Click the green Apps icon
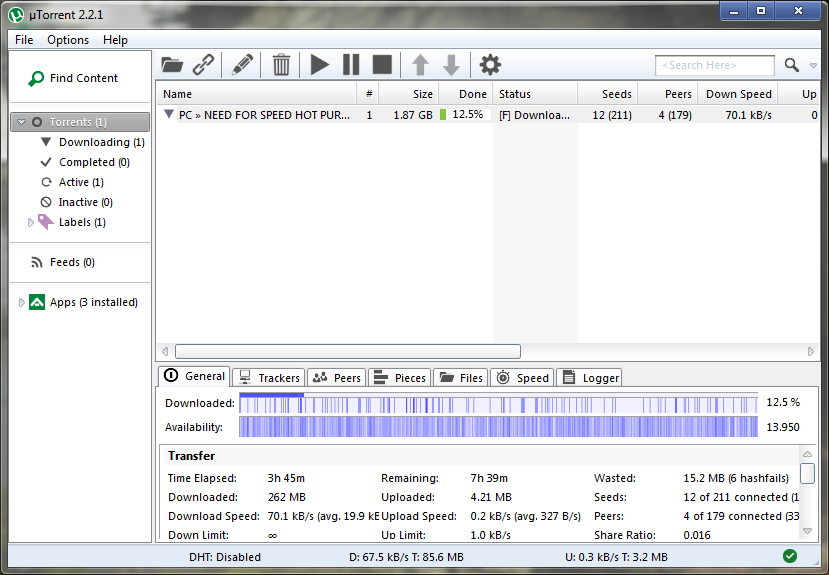 coord(36,302)
